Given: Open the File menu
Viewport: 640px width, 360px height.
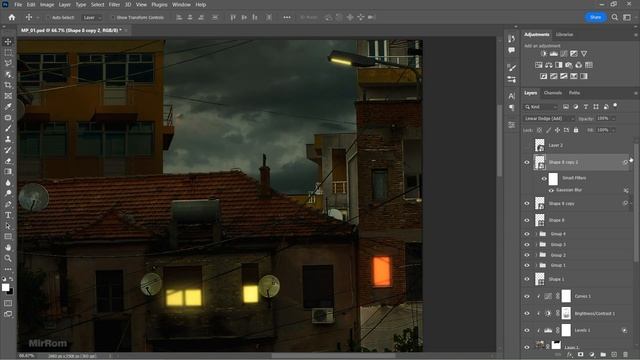Looking at the screenshot, I should tap(18, 4).
